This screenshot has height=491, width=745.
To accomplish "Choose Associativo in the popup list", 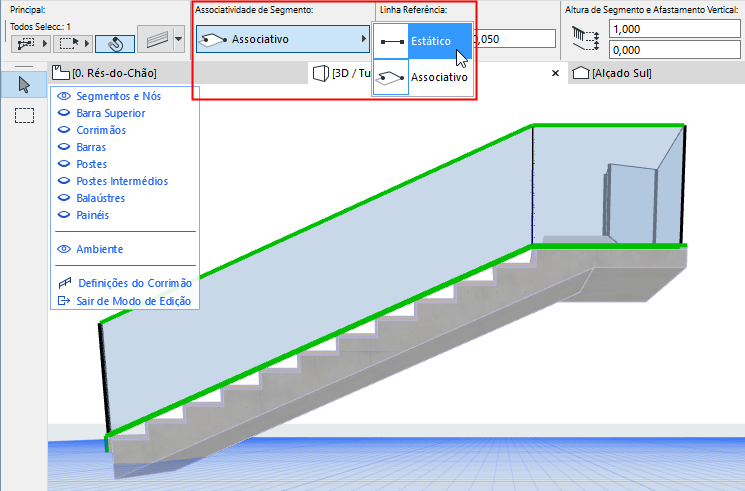I will click(x=422, y=77).
